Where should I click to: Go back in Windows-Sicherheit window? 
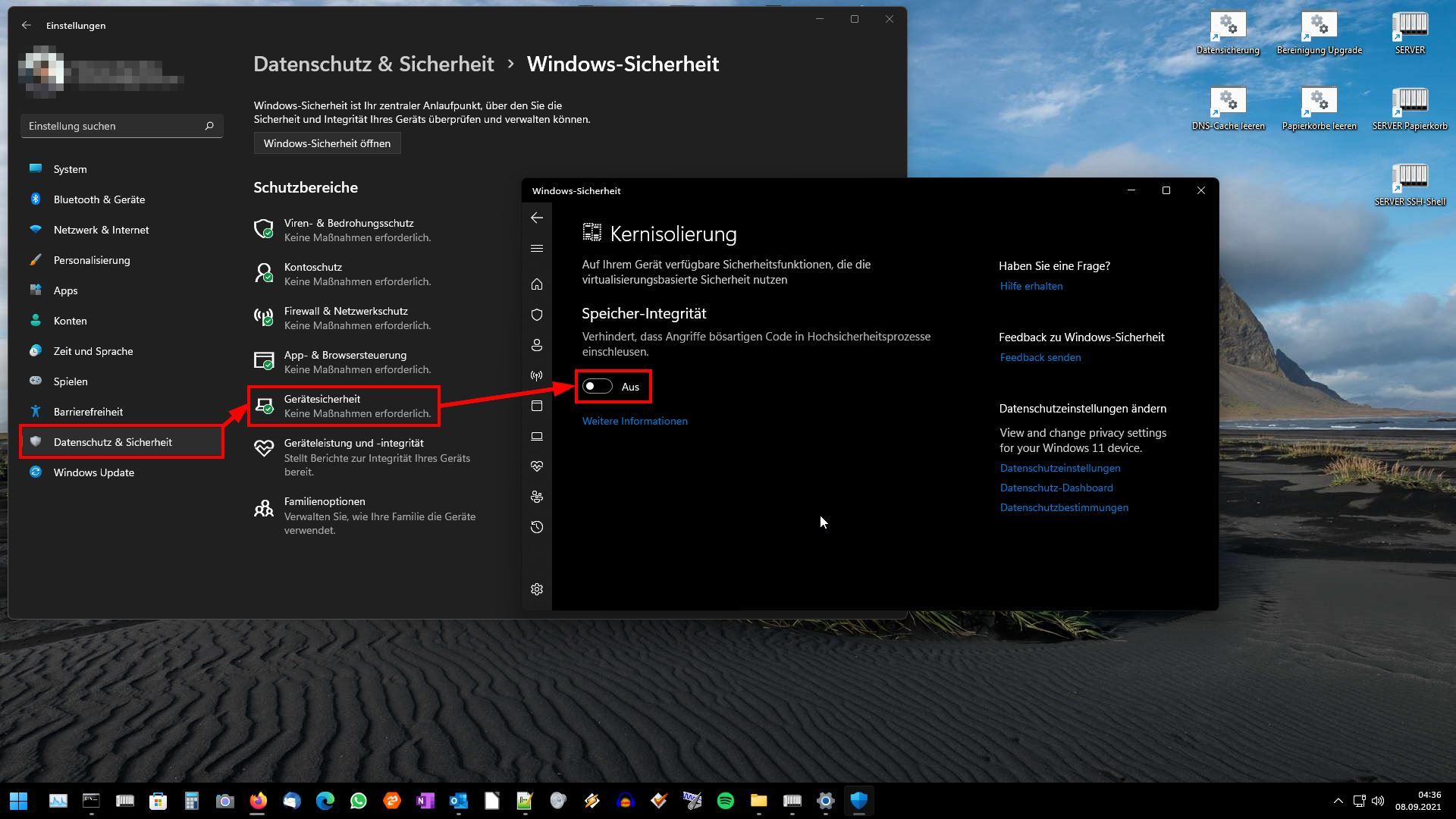tap(537, 218)
